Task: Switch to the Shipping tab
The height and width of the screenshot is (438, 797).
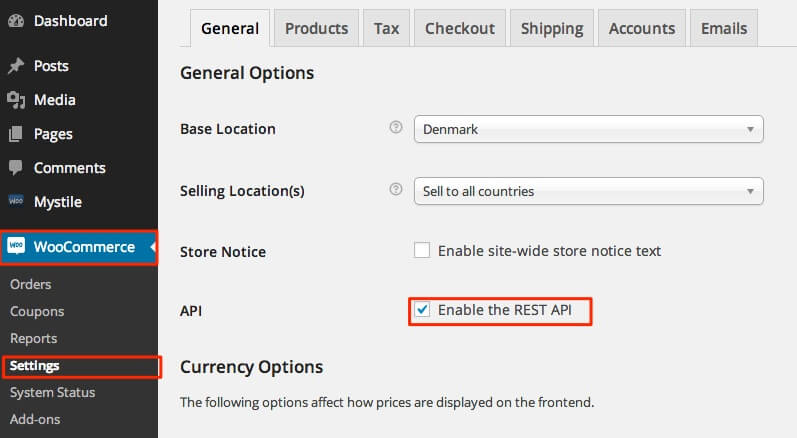Action: [552, 28]
